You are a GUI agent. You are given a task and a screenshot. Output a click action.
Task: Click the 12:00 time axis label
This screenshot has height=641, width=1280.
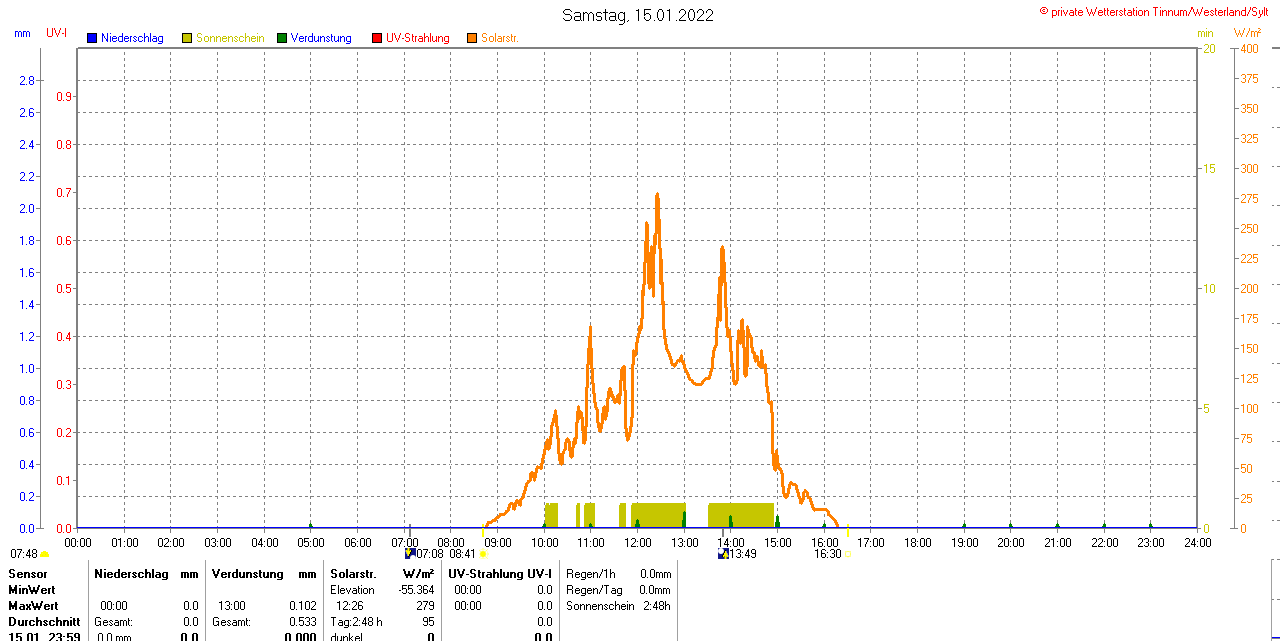[x=637, y=542]
